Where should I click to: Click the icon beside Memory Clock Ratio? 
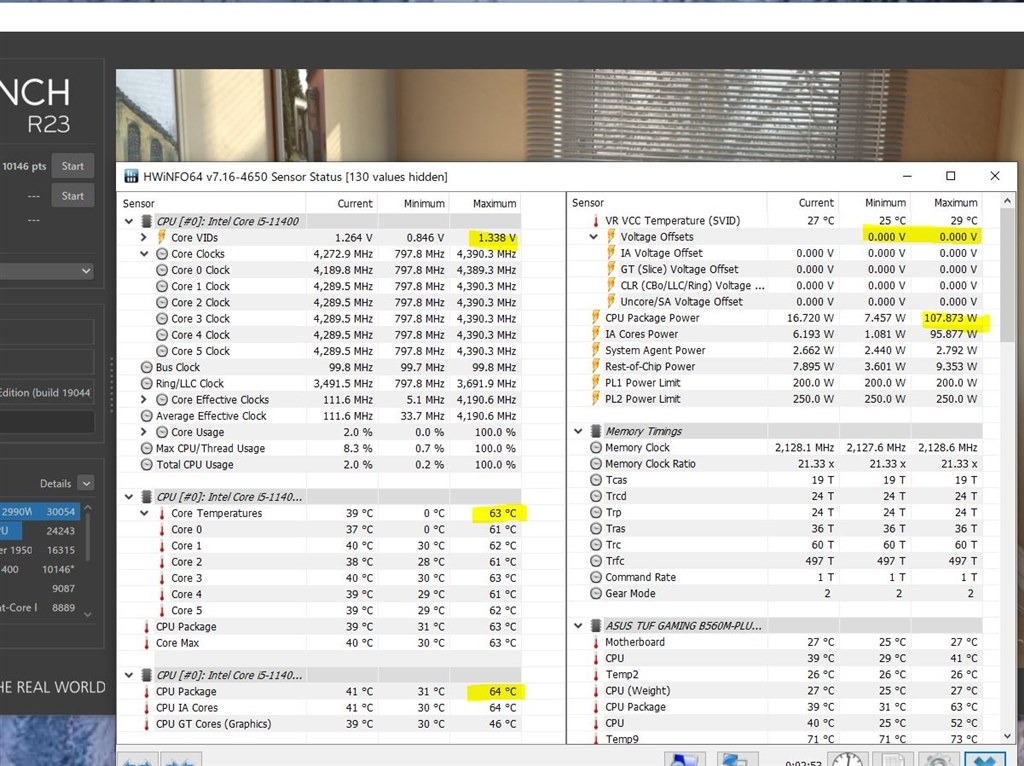pos(596,464)
